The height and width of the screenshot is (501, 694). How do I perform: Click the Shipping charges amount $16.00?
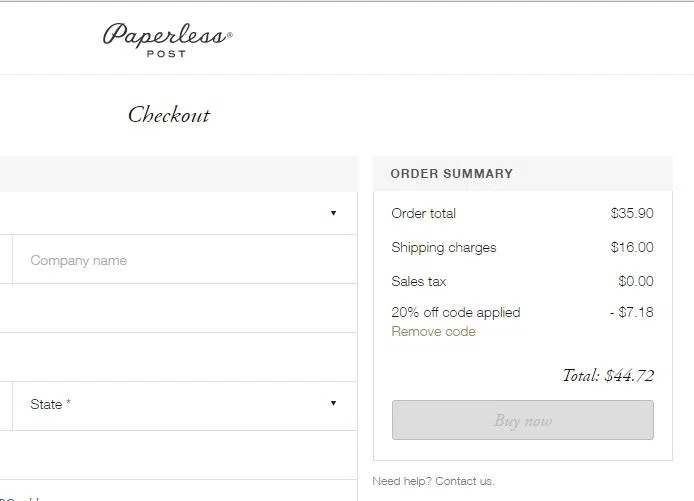(632, 247)
